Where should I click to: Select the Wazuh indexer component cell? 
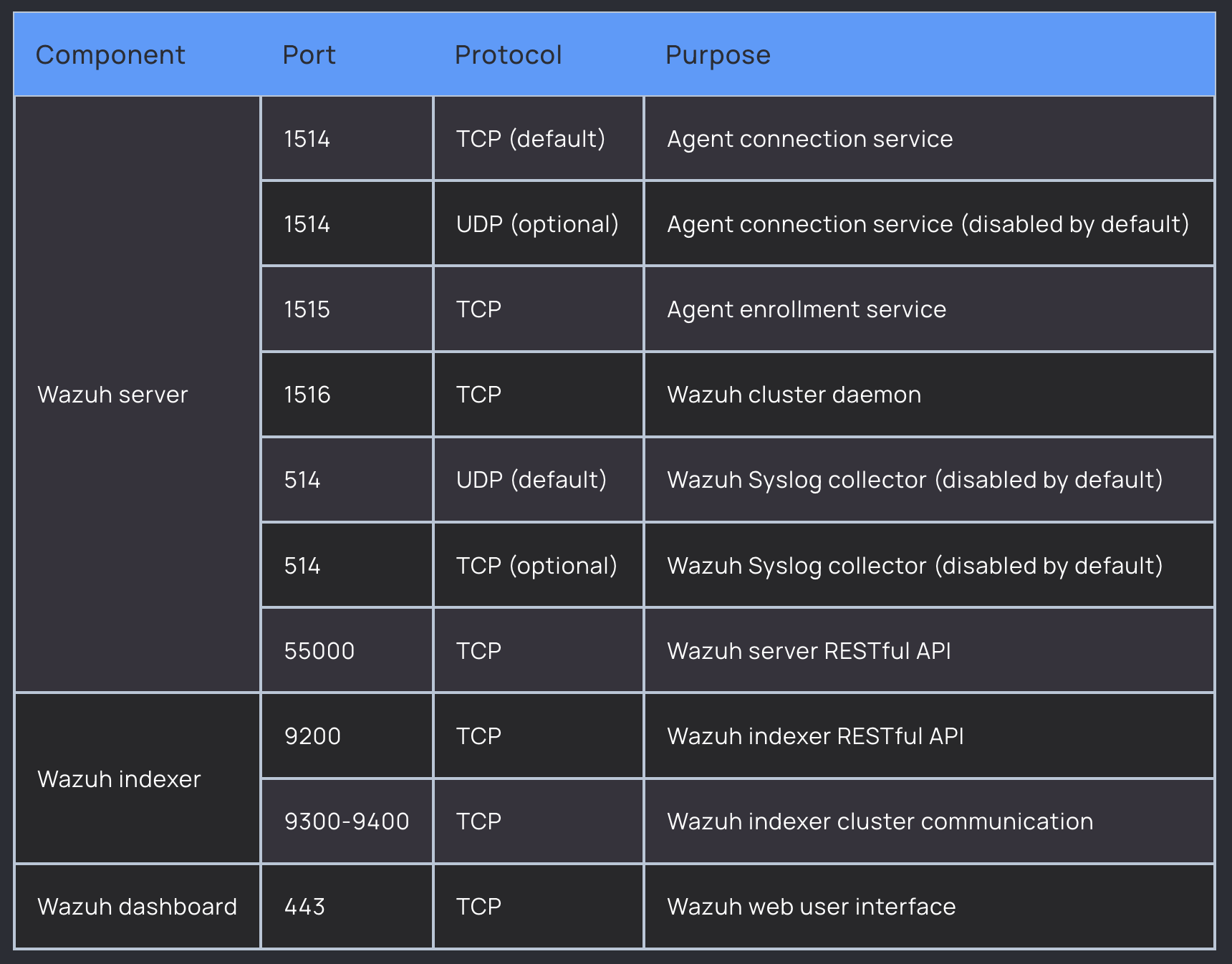point(119,779)
